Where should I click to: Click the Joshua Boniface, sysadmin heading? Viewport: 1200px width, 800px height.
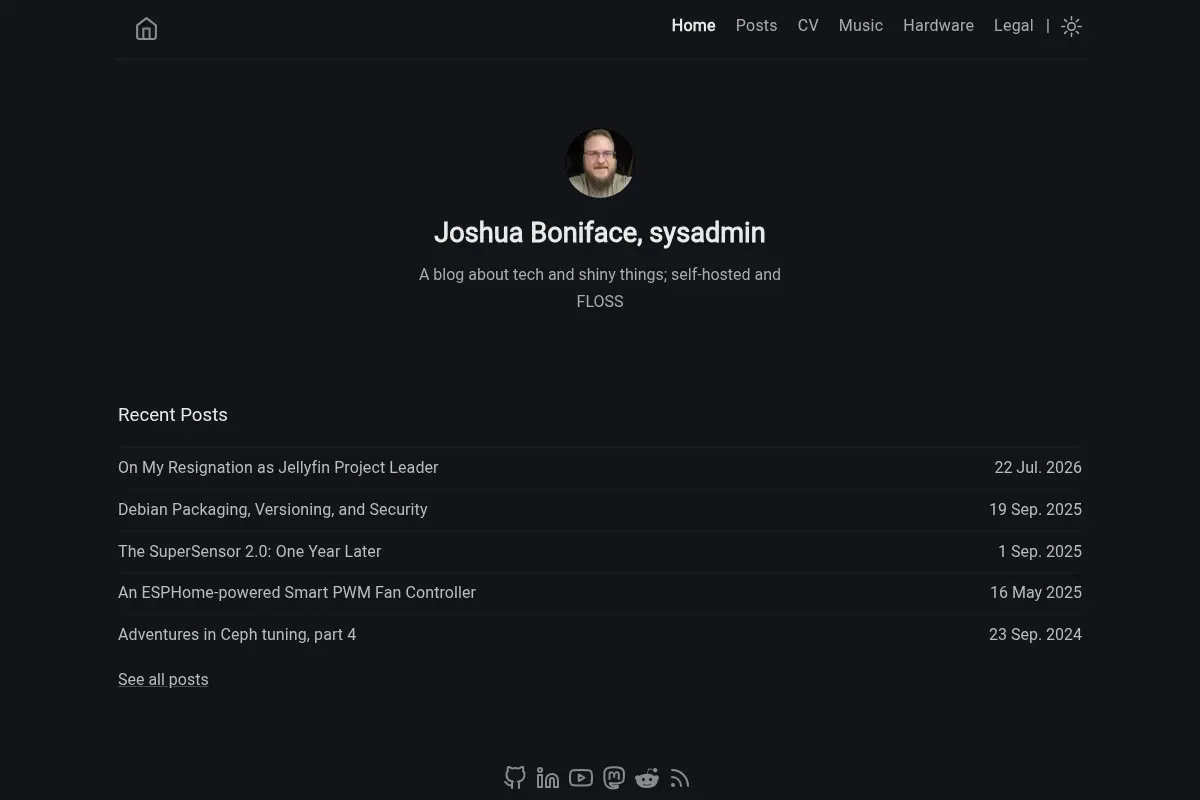tap(600, 233)
